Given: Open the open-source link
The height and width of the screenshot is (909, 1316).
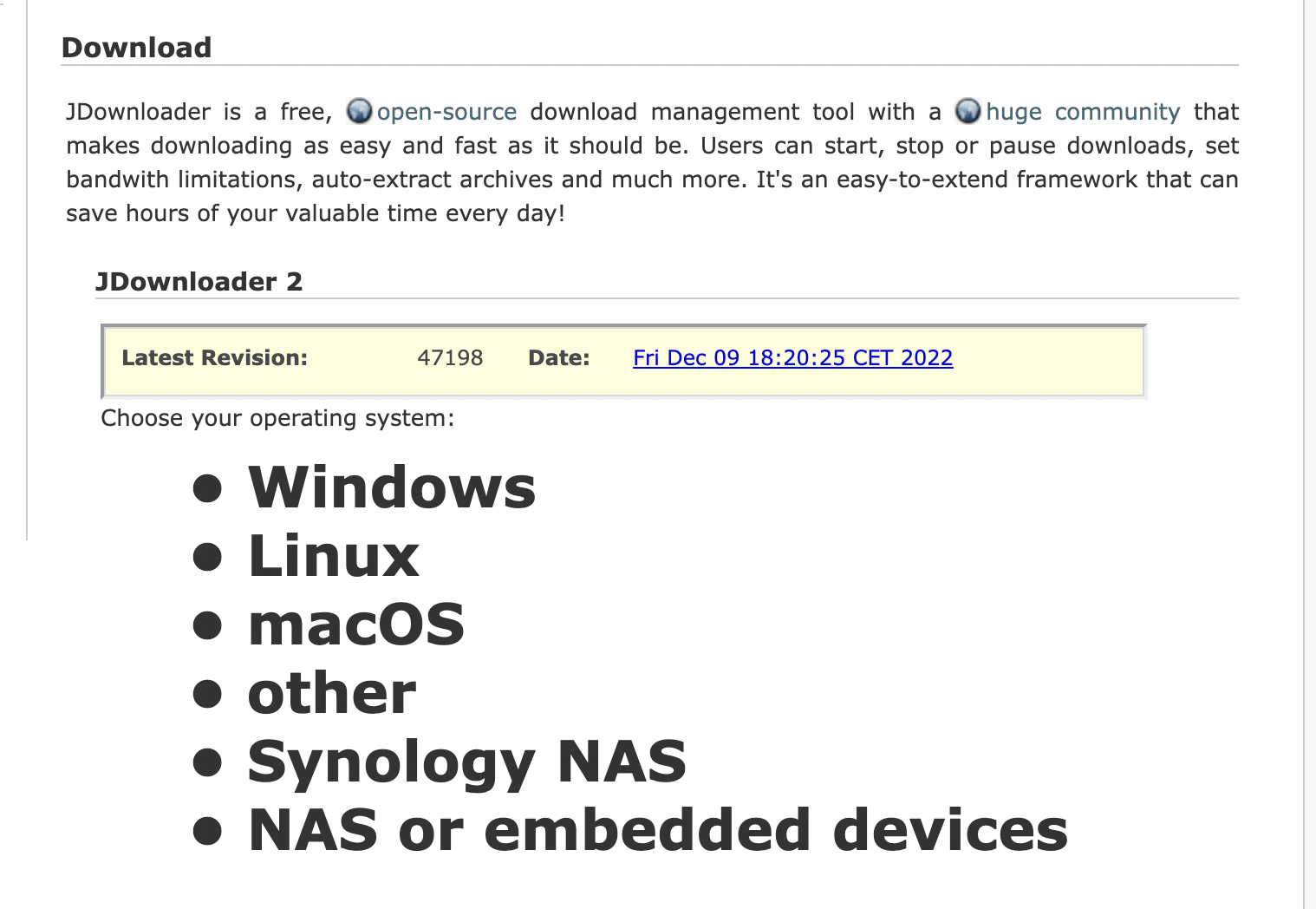Looking at the screenshot, I should (446, 112).
